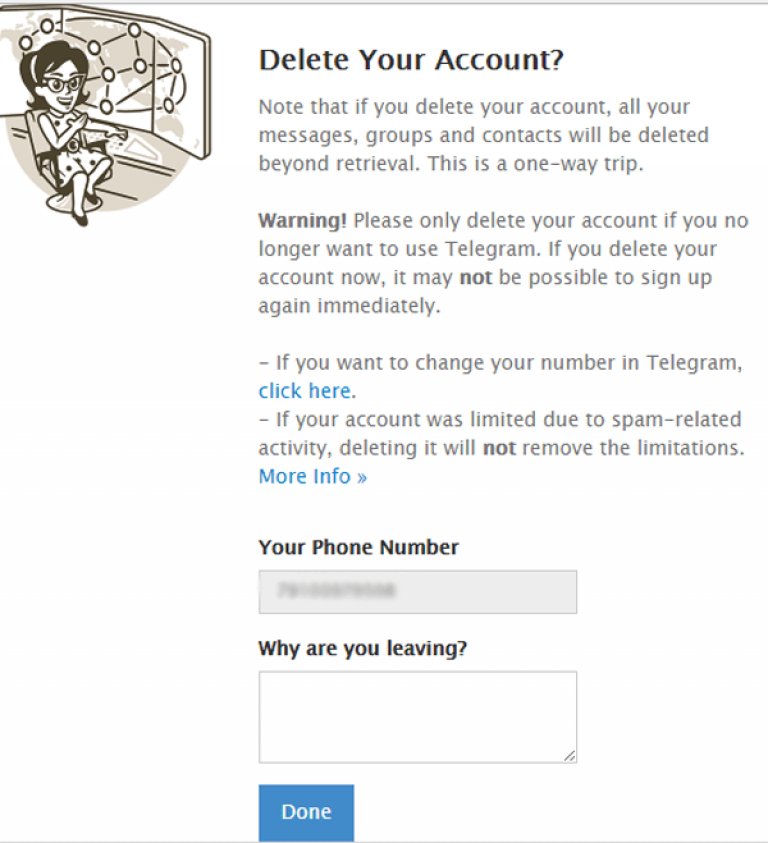Open the 'click here' change number link
Image resolution: width=768 pixels, height=843 pixels.
point(307,391)
